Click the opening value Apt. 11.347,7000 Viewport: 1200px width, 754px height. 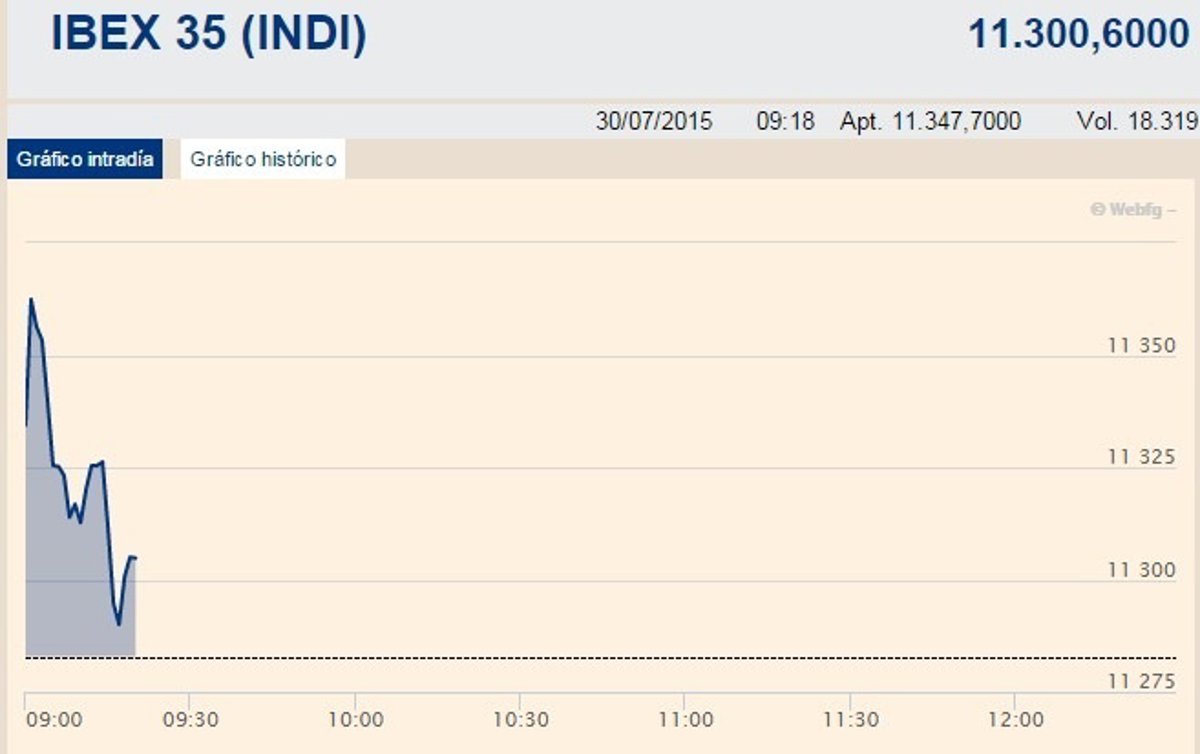tap(930, 122)
